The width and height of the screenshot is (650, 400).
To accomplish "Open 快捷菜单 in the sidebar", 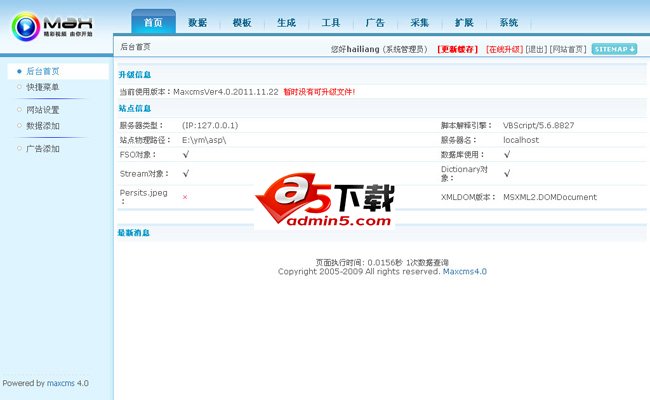I will (43, 87).
